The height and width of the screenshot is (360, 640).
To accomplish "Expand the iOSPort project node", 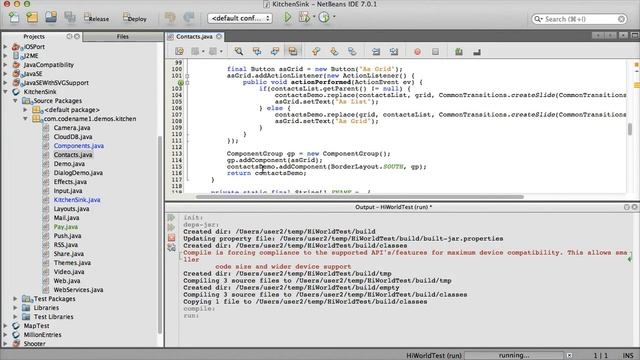I will click(5, 47).
